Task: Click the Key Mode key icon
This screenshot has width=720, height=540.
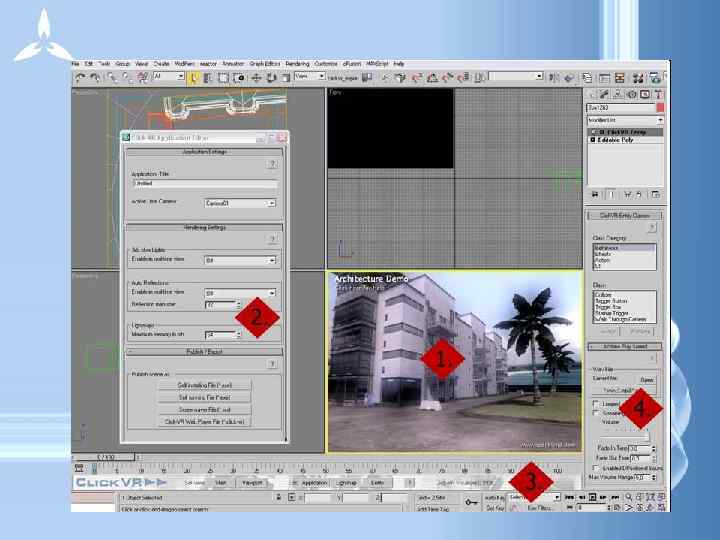Action: pos(471,502)
